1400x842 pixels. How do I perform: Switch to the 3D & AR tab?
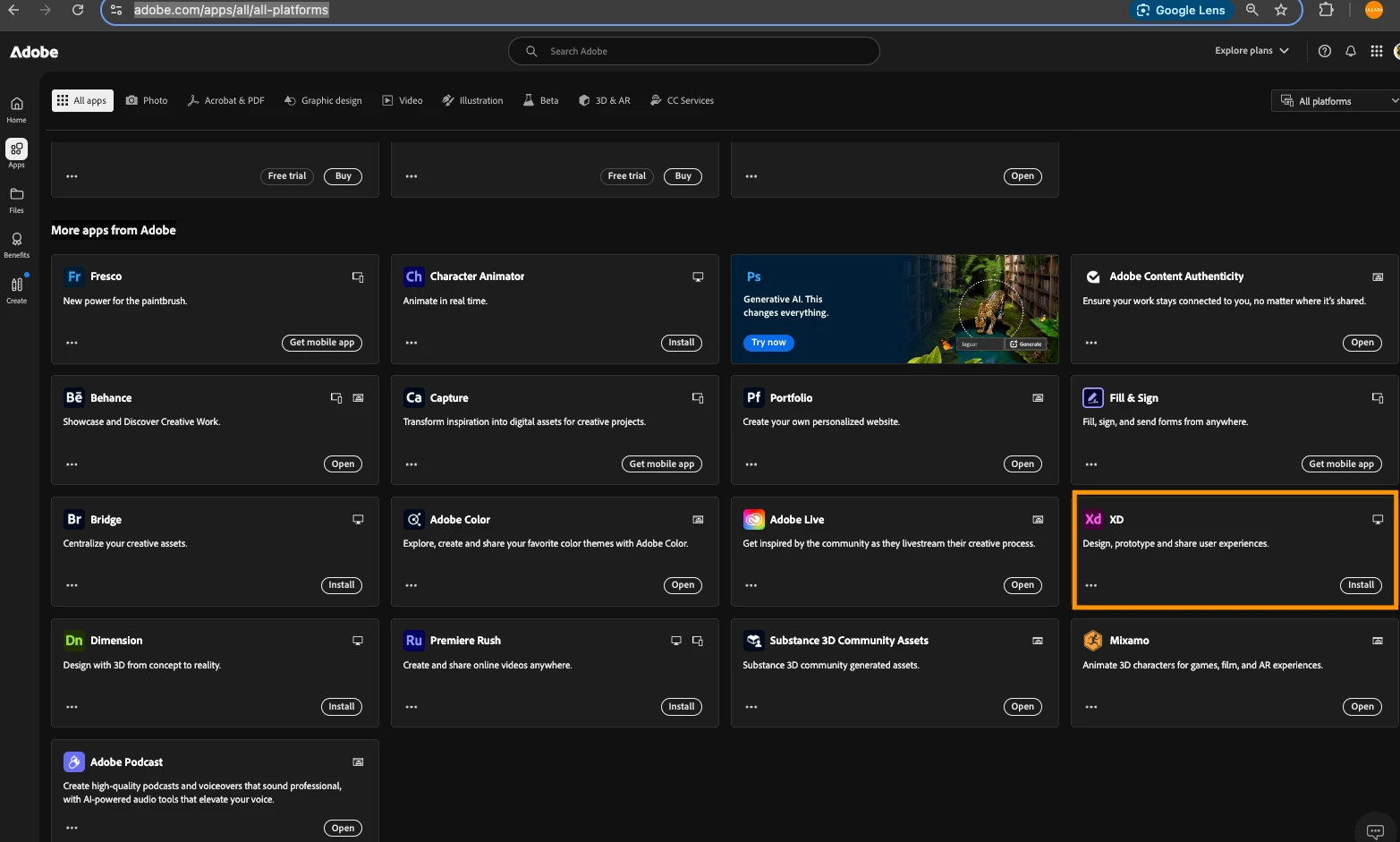pyautogui.click(x=605, y=101)
